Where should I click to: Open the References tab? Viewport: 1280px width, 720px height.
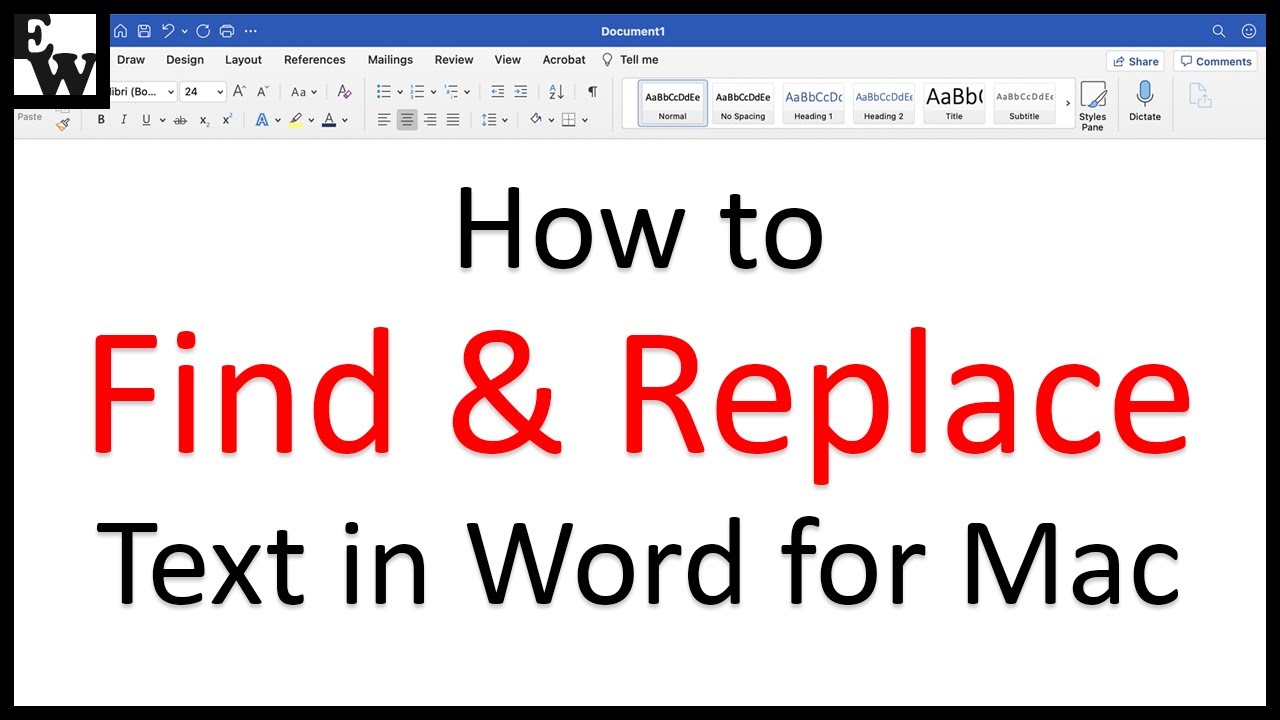click(315, 60)
